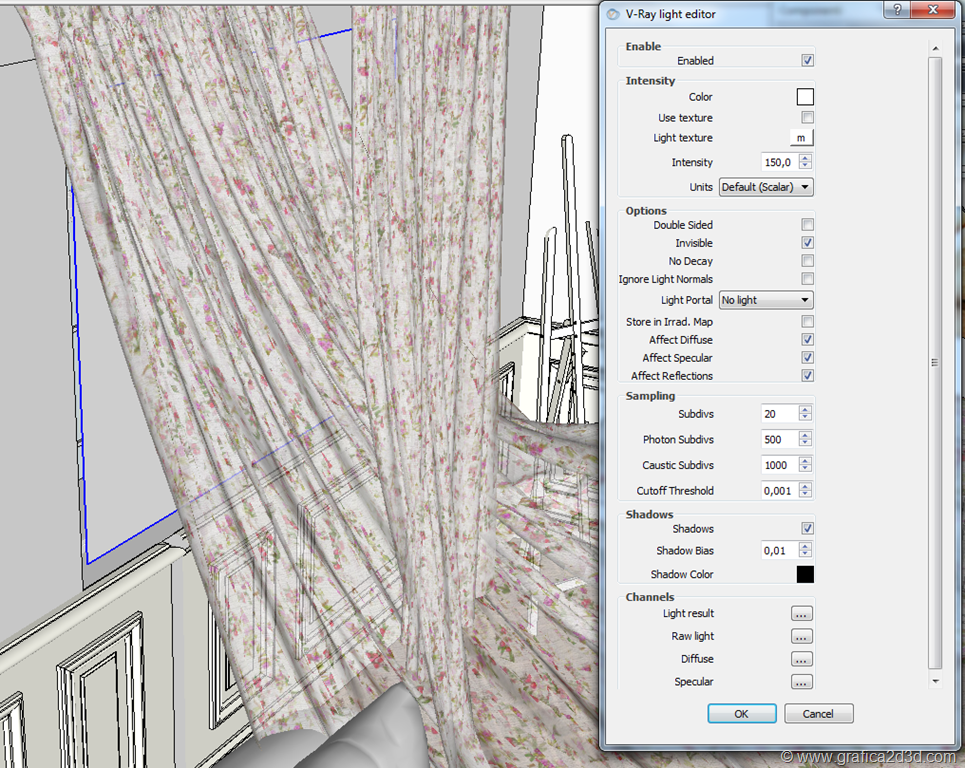Confirm settings with the OK button
The height and width of the screenshot is (768, 965).
(741, 714)
